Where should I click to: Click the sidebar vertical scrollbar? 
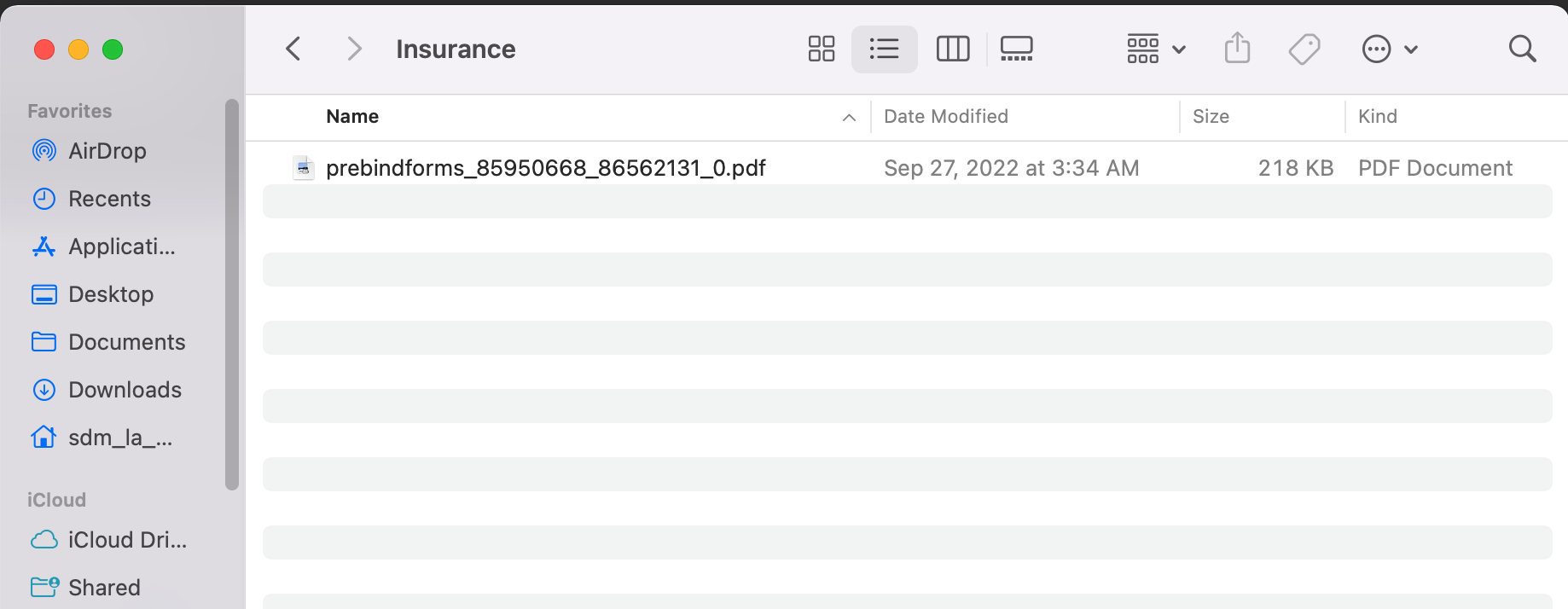tap(231, 294)
